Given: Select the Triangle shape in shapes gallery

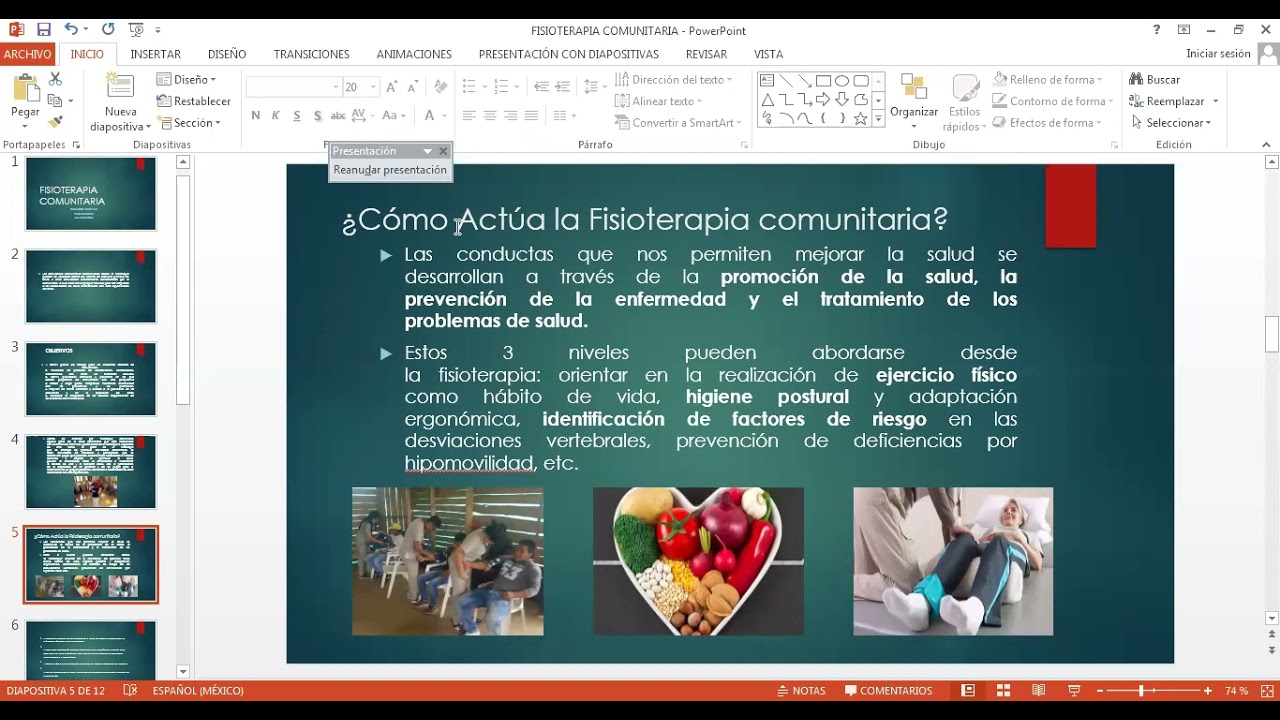Looking at the screenshot, I should (767, 100).
